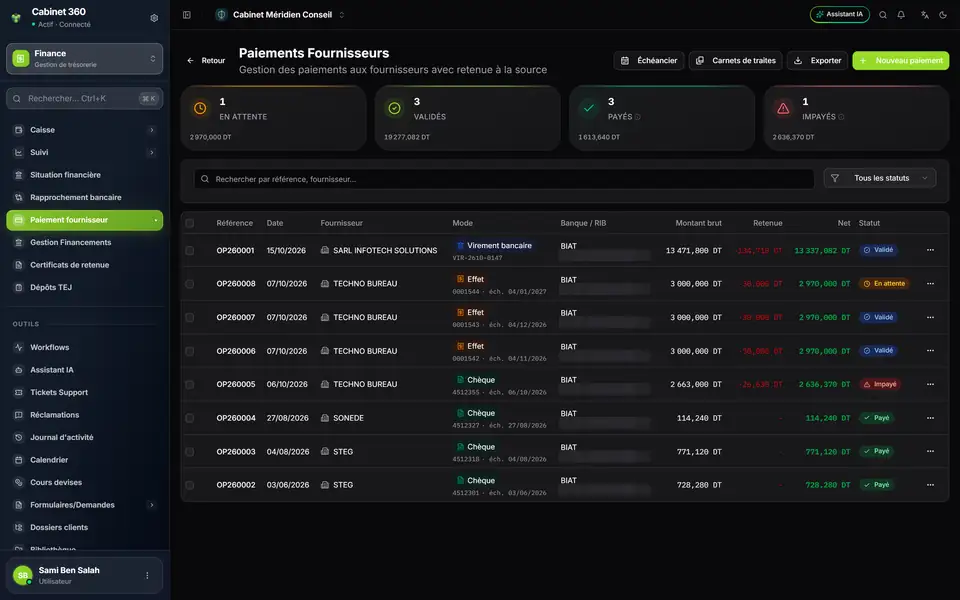Screen dimensions: 960x600
Task: Open row actions for OP260001
Action: (931, 250)
